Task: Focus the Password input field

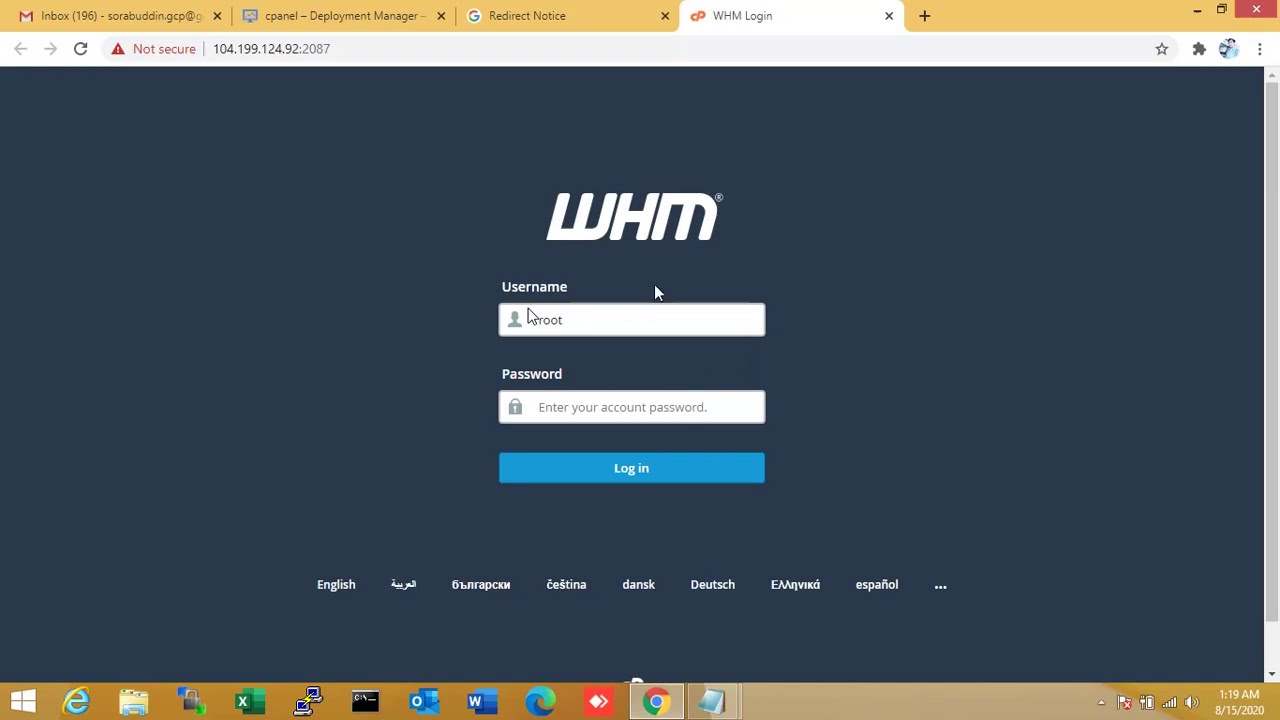Action: click(632, 407)
